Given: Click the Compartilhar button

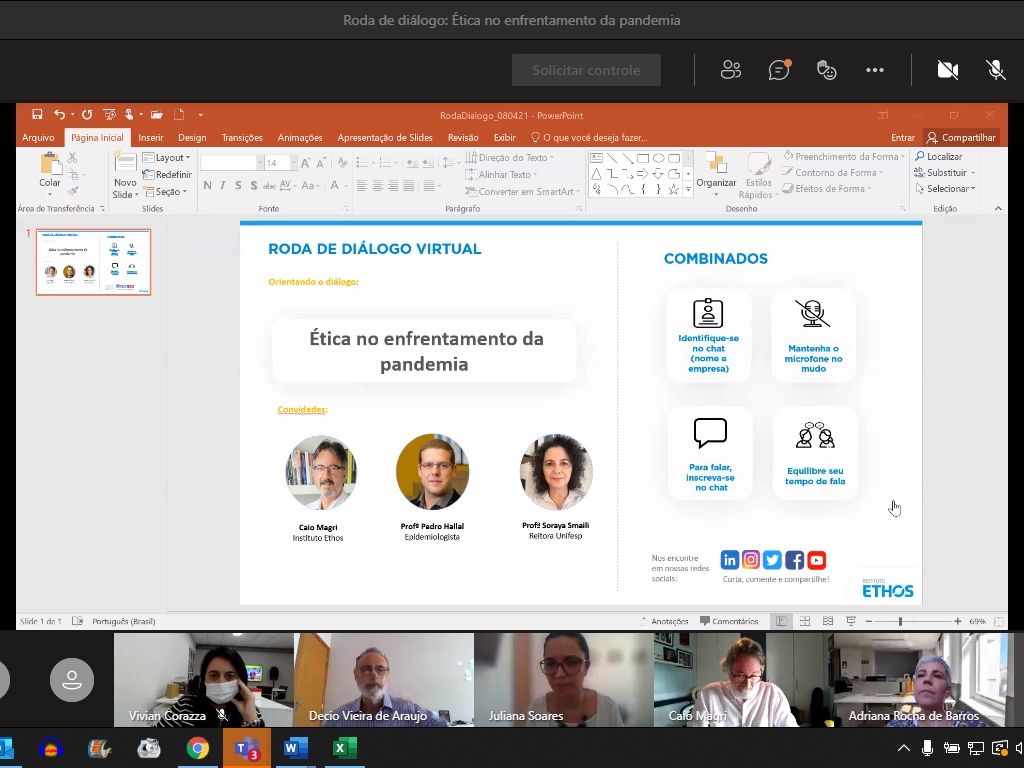Looking at the screenshot, I should pos(961,138).
